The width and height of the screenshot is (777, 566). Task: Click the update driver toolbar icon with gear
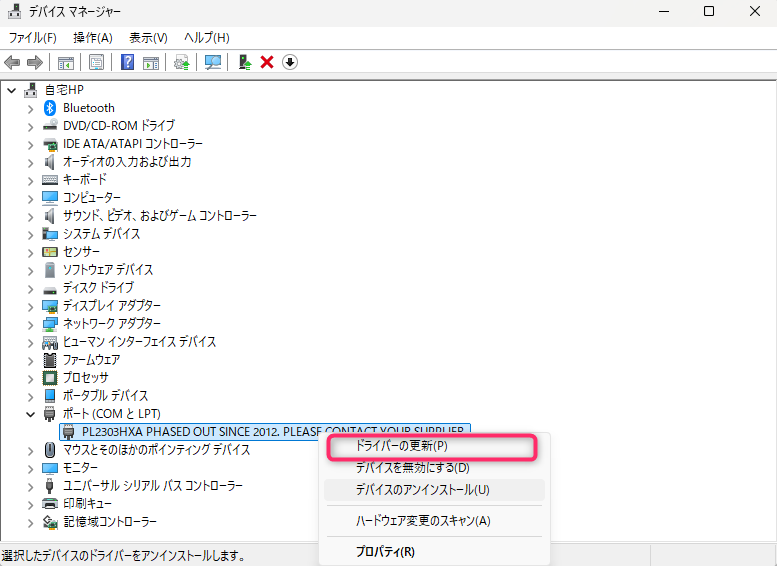pyautogui.click(x=182, y=62)
